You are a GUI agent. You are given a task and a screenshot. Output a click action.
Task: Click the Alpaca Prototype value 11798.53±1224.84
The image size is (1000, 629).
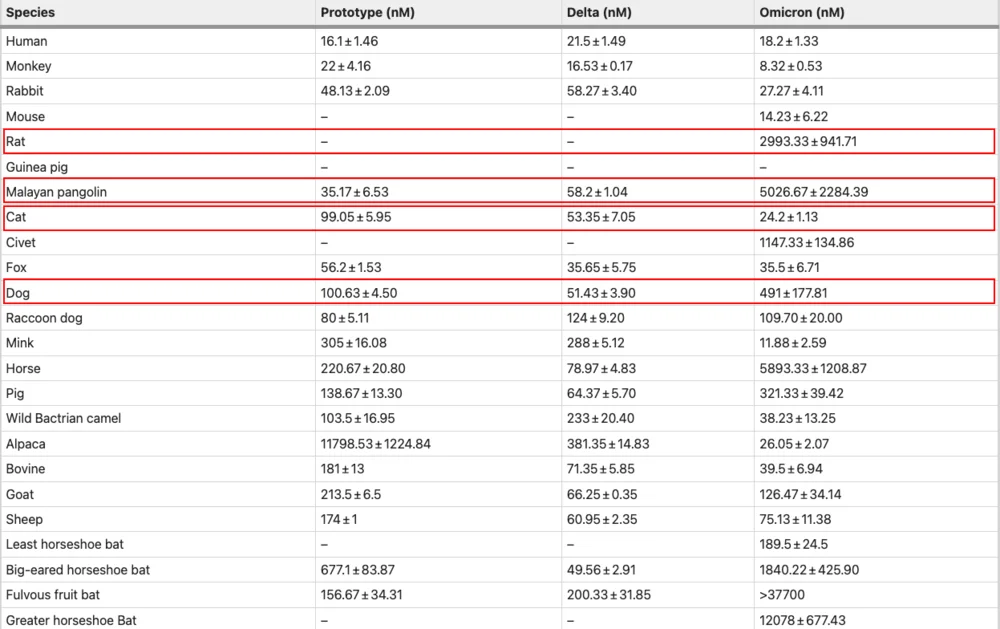coord(376,444)
